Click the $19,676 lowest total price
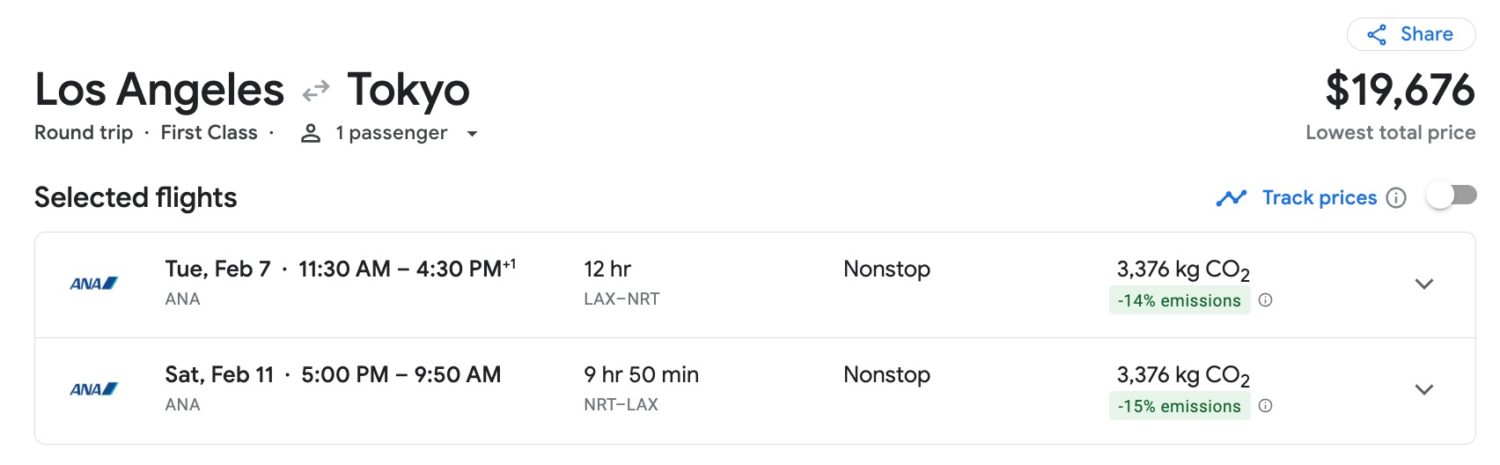1500x465 pixels. (1400, 90)
